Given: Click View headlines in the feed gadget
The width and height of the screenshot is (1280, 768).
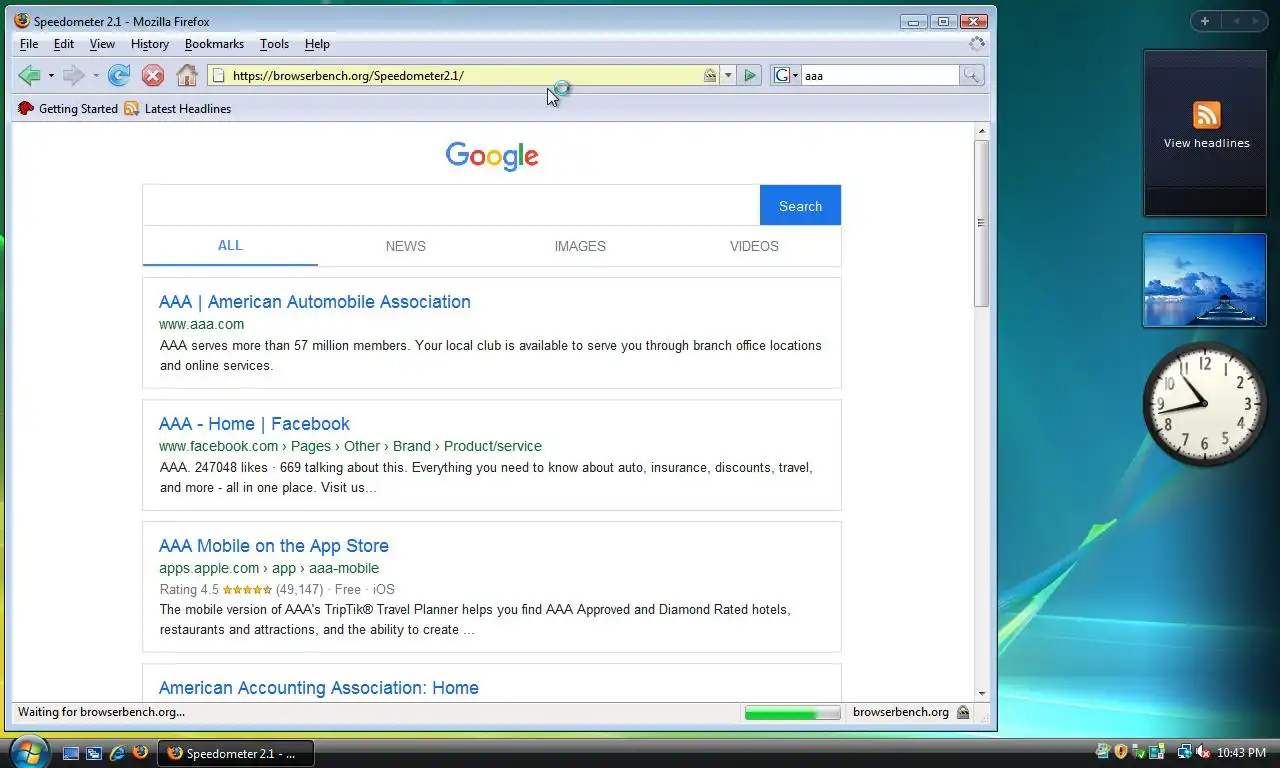Looking at the screenshot, I should click(1206, 143).
